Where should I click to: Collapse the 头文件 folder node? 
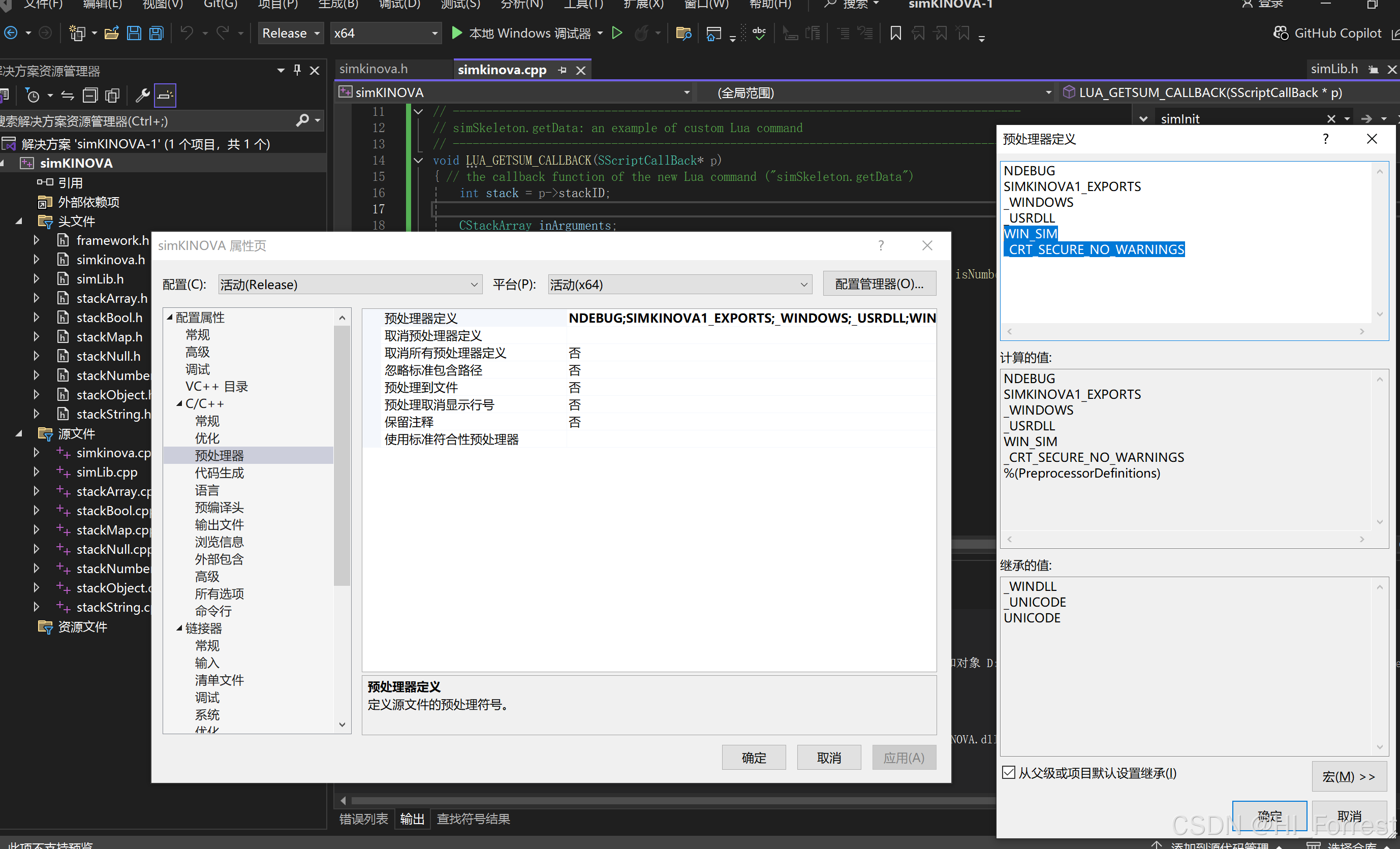click(19, 221)
